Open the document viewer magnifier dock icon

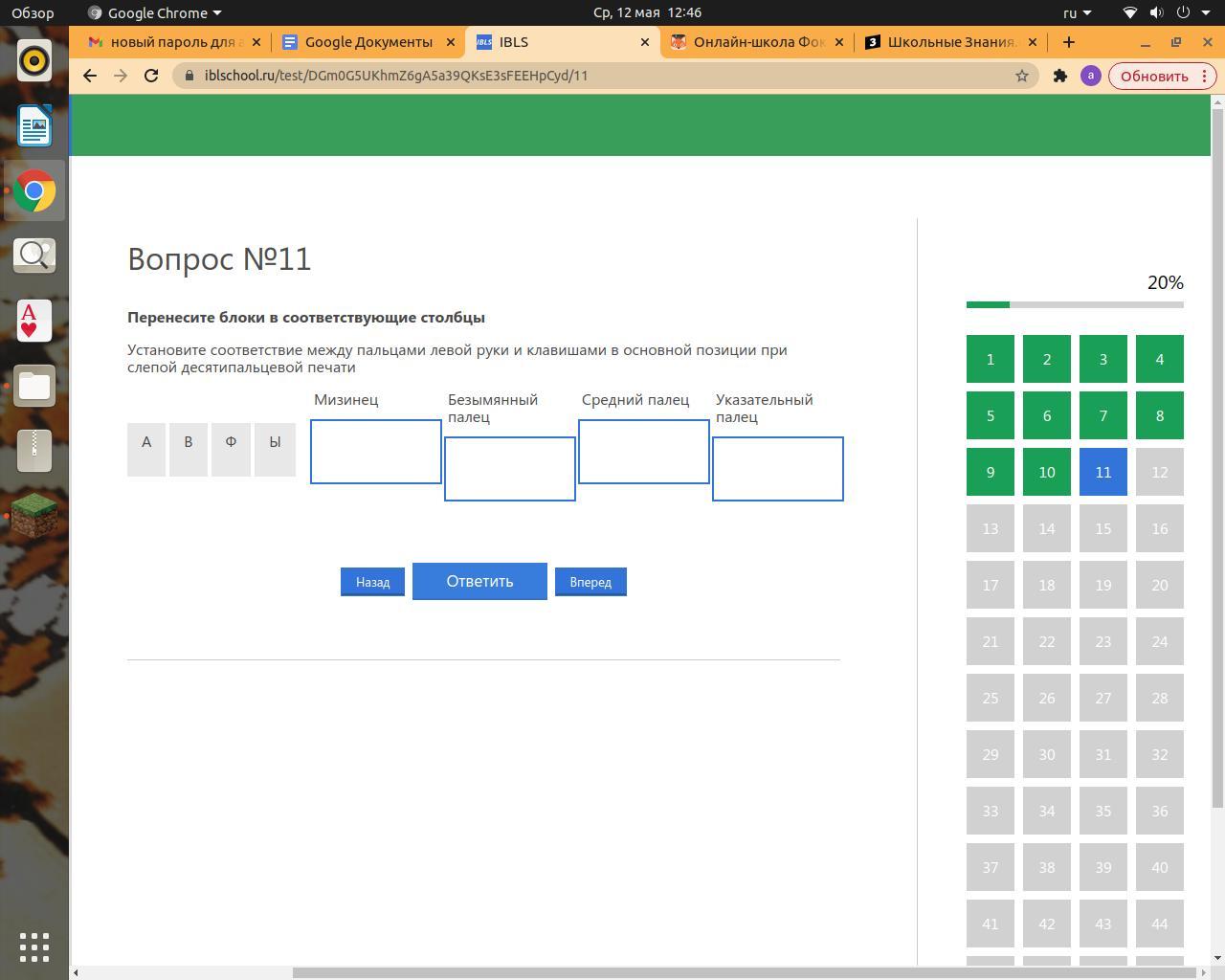coord(34,256)
